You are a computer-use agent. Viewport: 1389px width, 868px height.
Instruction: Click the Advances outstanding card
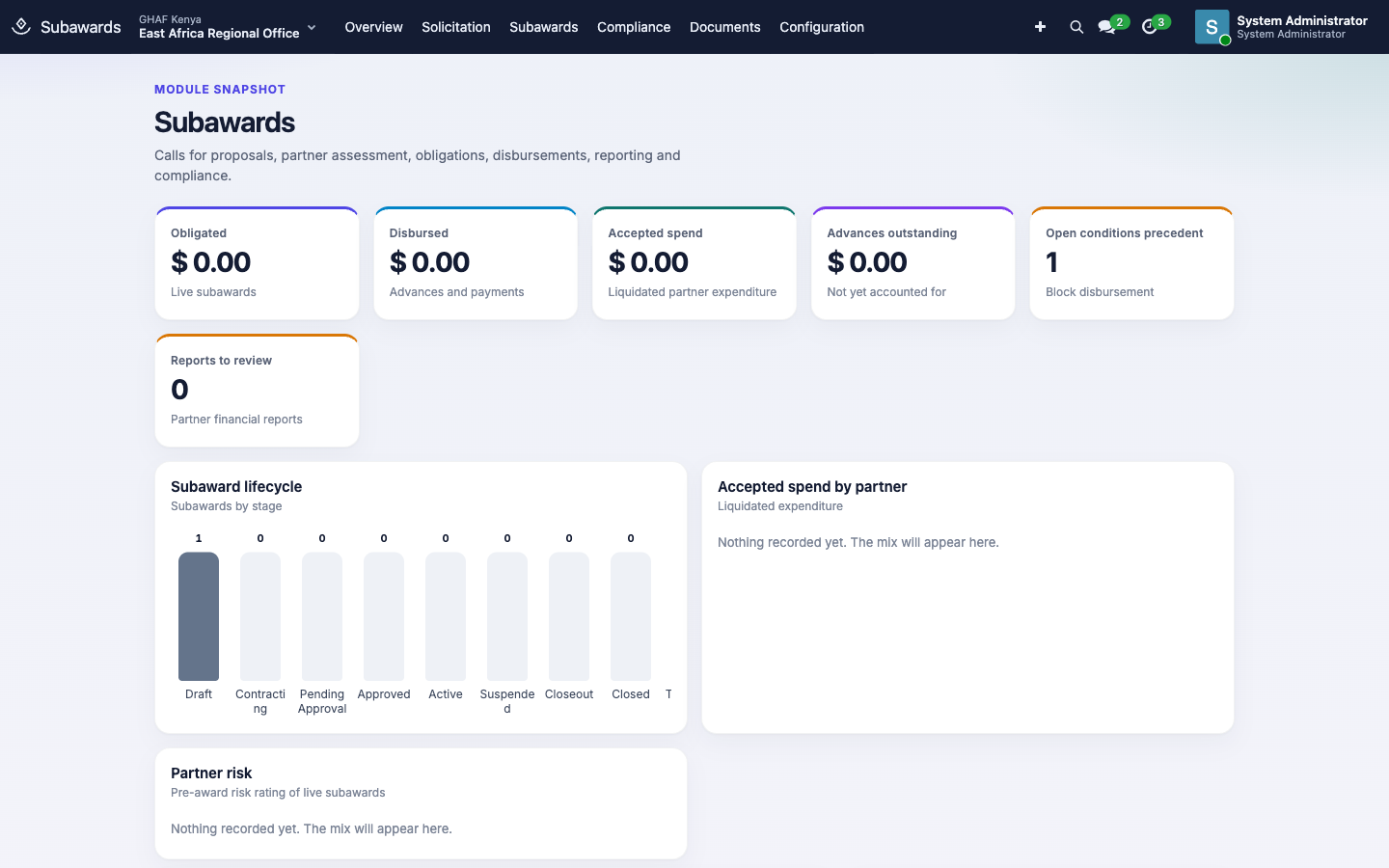pos(913,263)
